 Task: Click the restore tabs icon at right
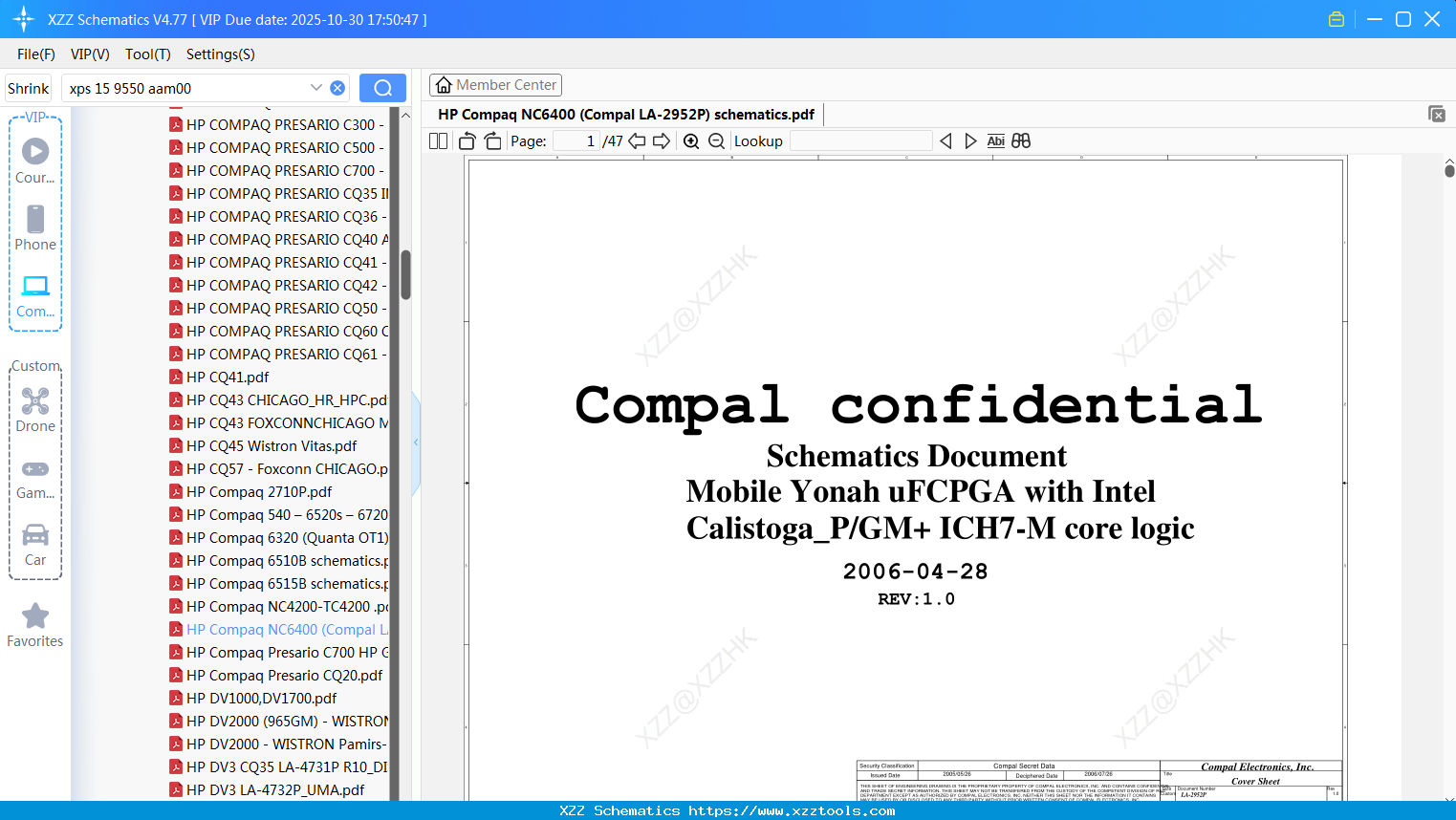(1437, 114)
